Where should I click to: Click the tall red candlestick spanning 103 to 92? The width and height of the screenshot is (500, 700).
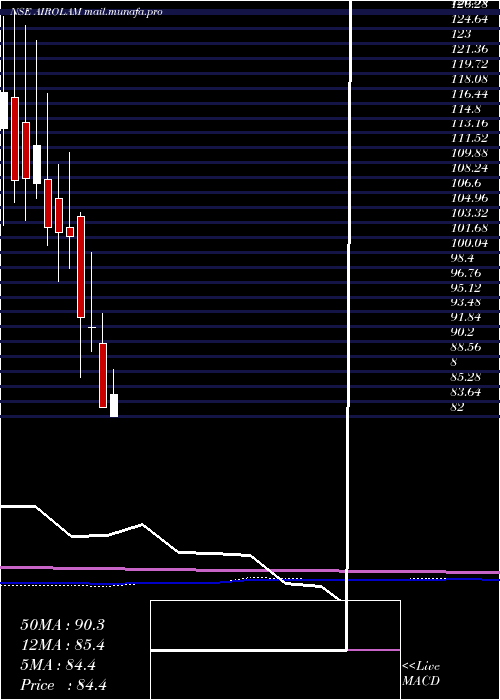[81, 267]
